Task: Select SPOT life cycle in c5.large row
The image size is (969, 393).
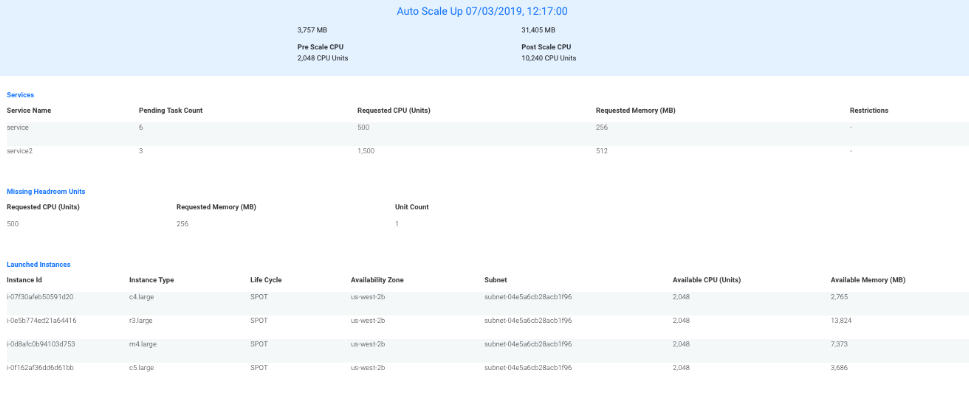Action: tap(259, 368)
